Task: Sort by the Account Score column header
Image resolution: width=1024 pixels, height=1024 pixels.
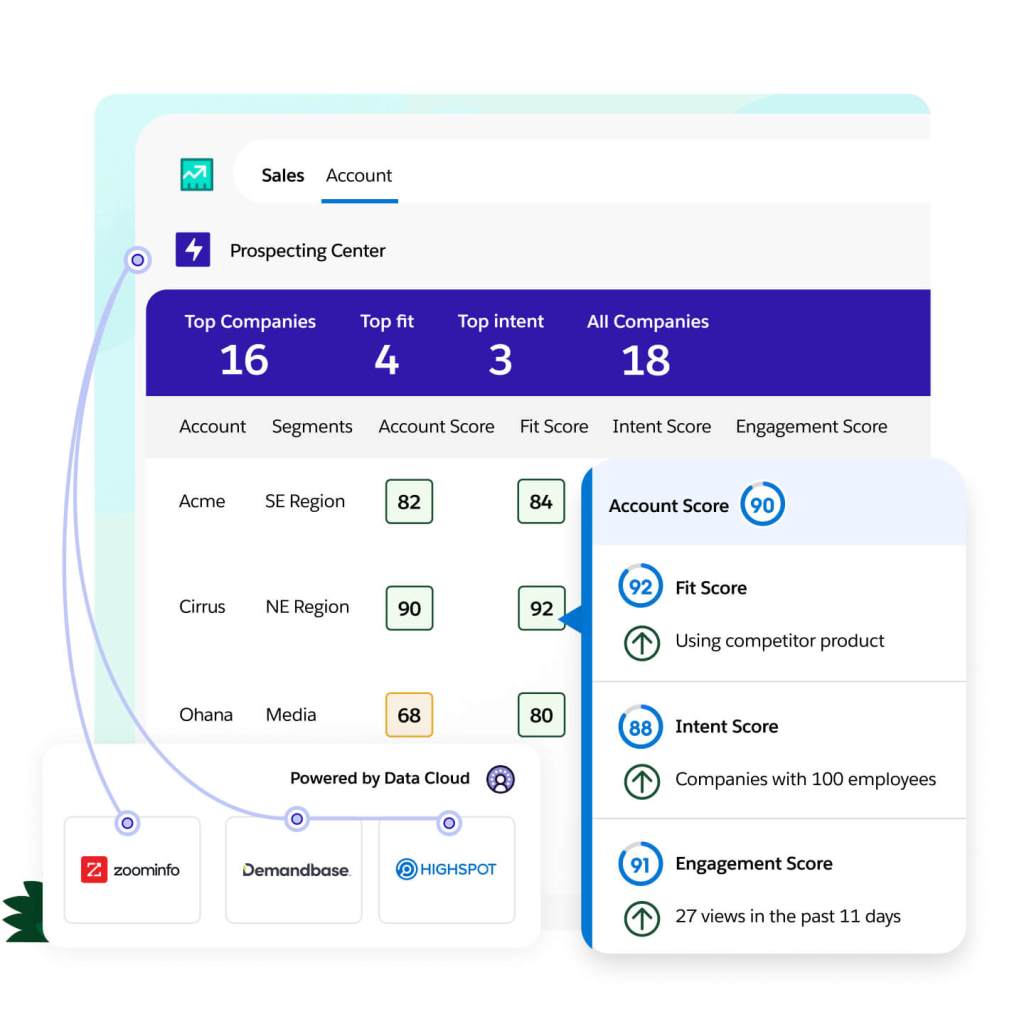Action: pyautogui.click(x=436, y=426)
